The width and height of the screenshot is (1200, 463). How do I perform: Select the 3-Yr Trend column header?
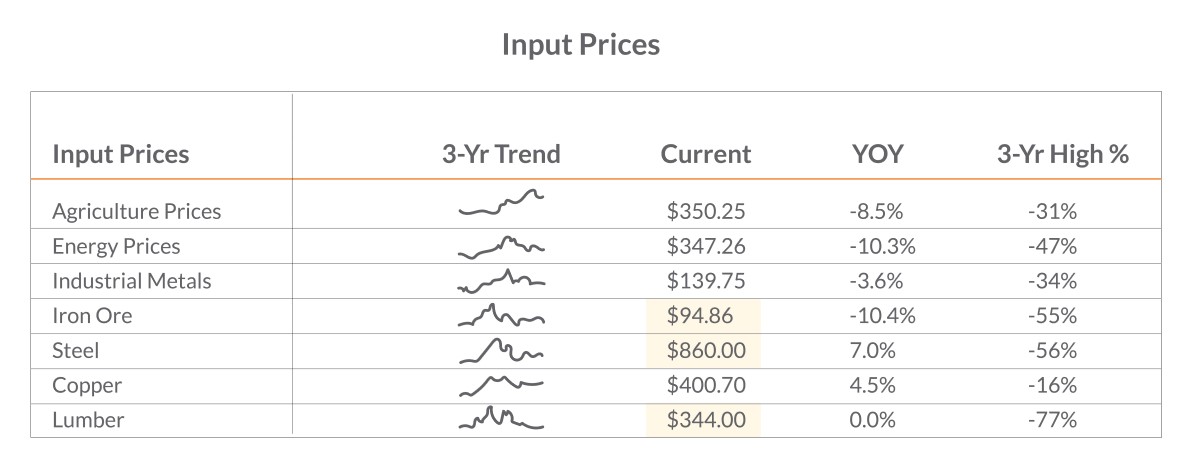pyautogui.click(x=501, y=154)
